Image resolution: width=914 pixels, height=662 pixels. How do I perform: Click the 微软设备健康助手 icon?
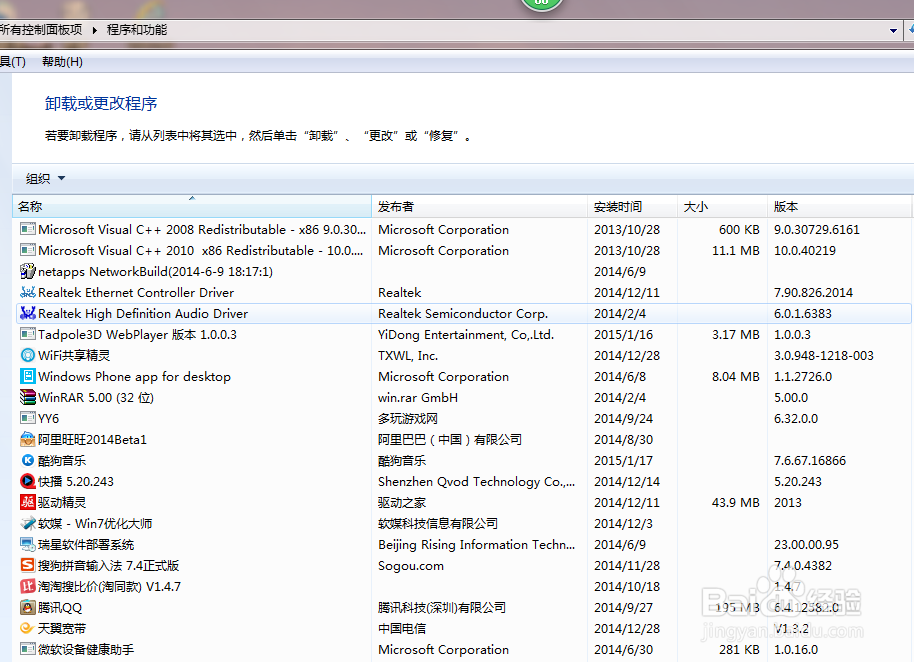click(27, 649)
